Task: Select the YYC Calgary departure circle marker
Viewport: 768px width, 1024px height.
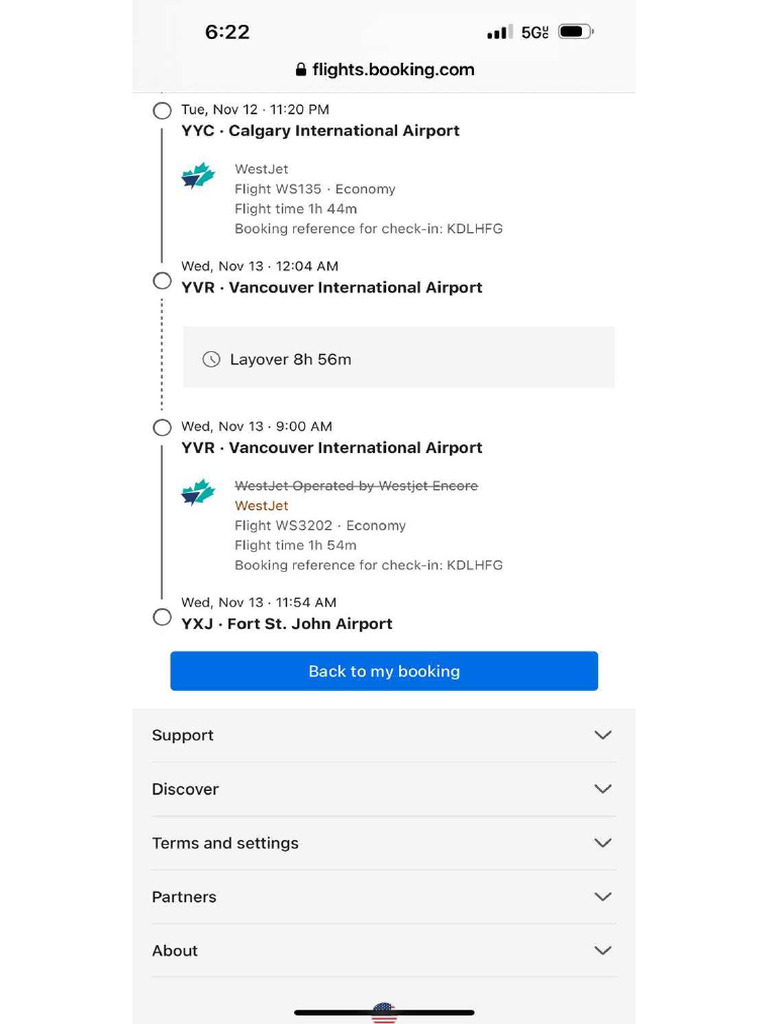Action: pyautogui.click(x=162, y=110)
